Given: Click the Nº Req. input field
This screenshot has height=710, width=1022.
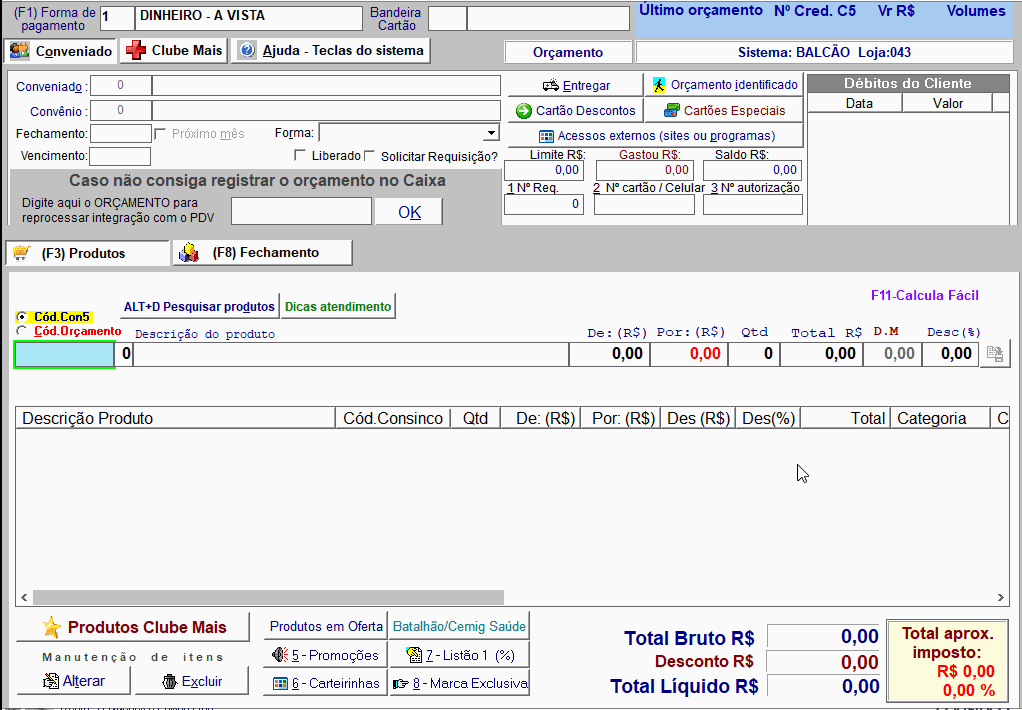Looking at the screenshot, I should click(x=544, y=204).
